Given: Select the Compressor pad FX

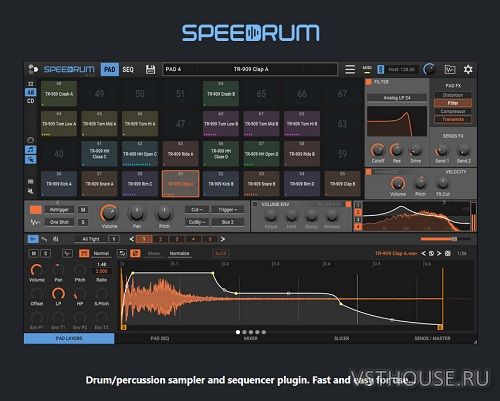Looking at the screenshot, I should coord(453,111).
